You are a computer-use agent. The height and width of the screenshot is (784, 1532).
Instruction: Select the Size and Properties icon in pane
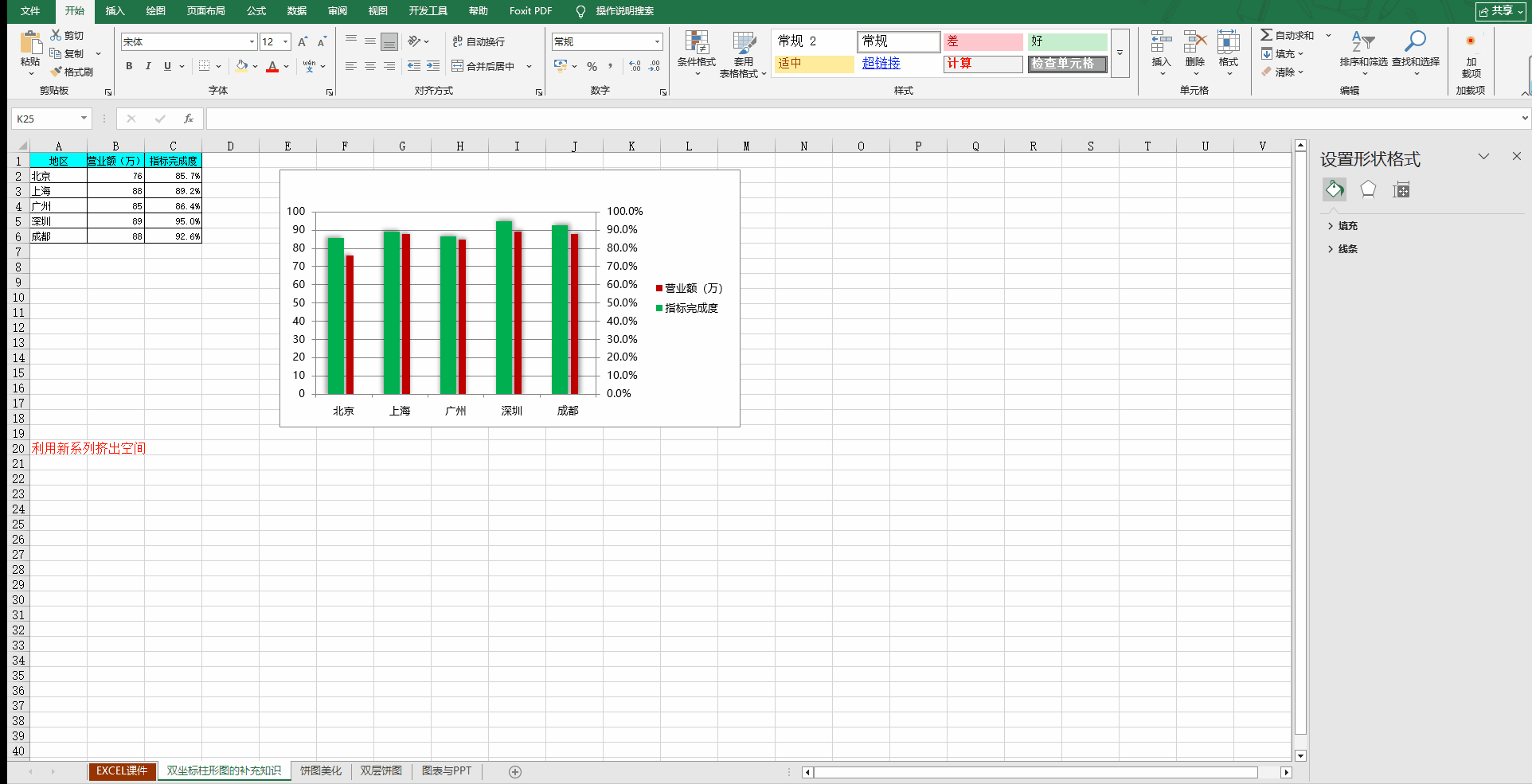click(x=1401, y=189)
